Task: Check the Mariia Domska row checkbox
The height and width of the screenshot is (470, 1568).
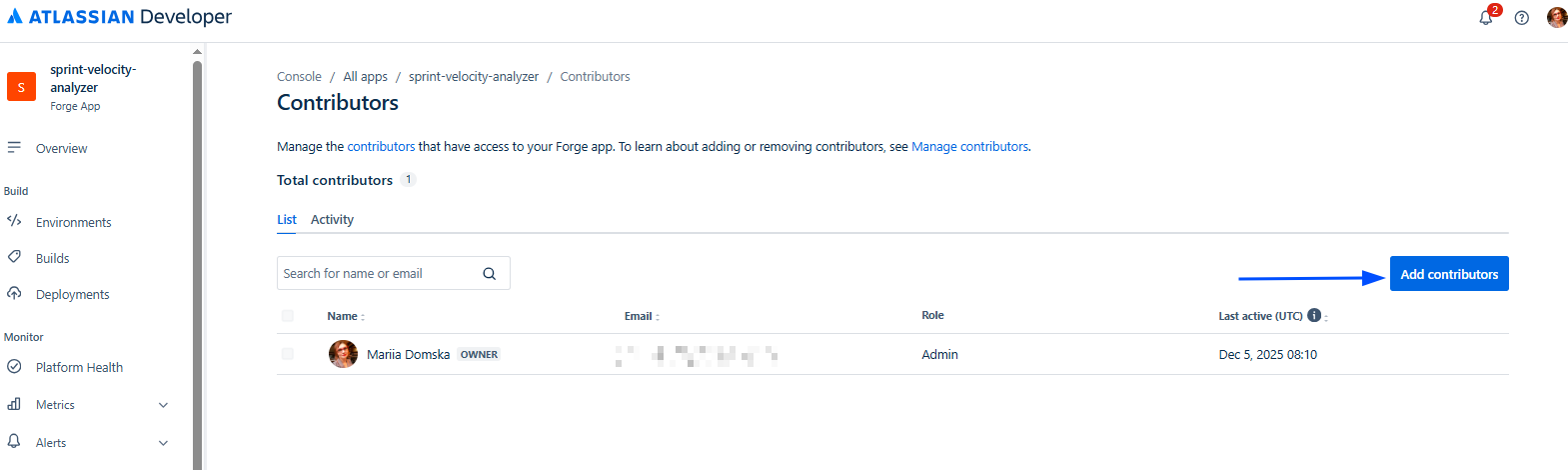Action: pyautogui.click(x=288, y=354)
